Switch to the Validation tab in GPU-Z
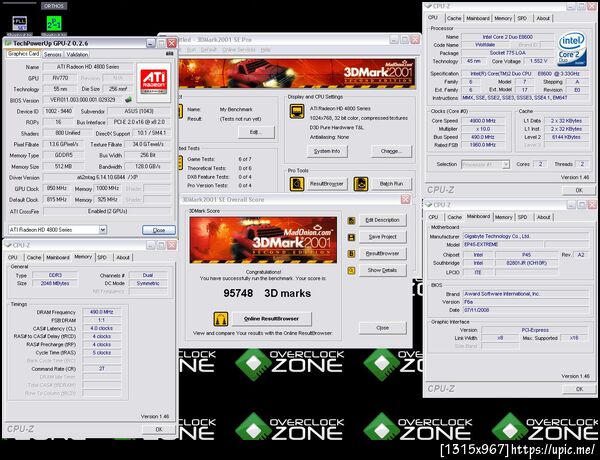Viewport: 600px width, 460px height. pyautogui.click(x=77, y=55)
